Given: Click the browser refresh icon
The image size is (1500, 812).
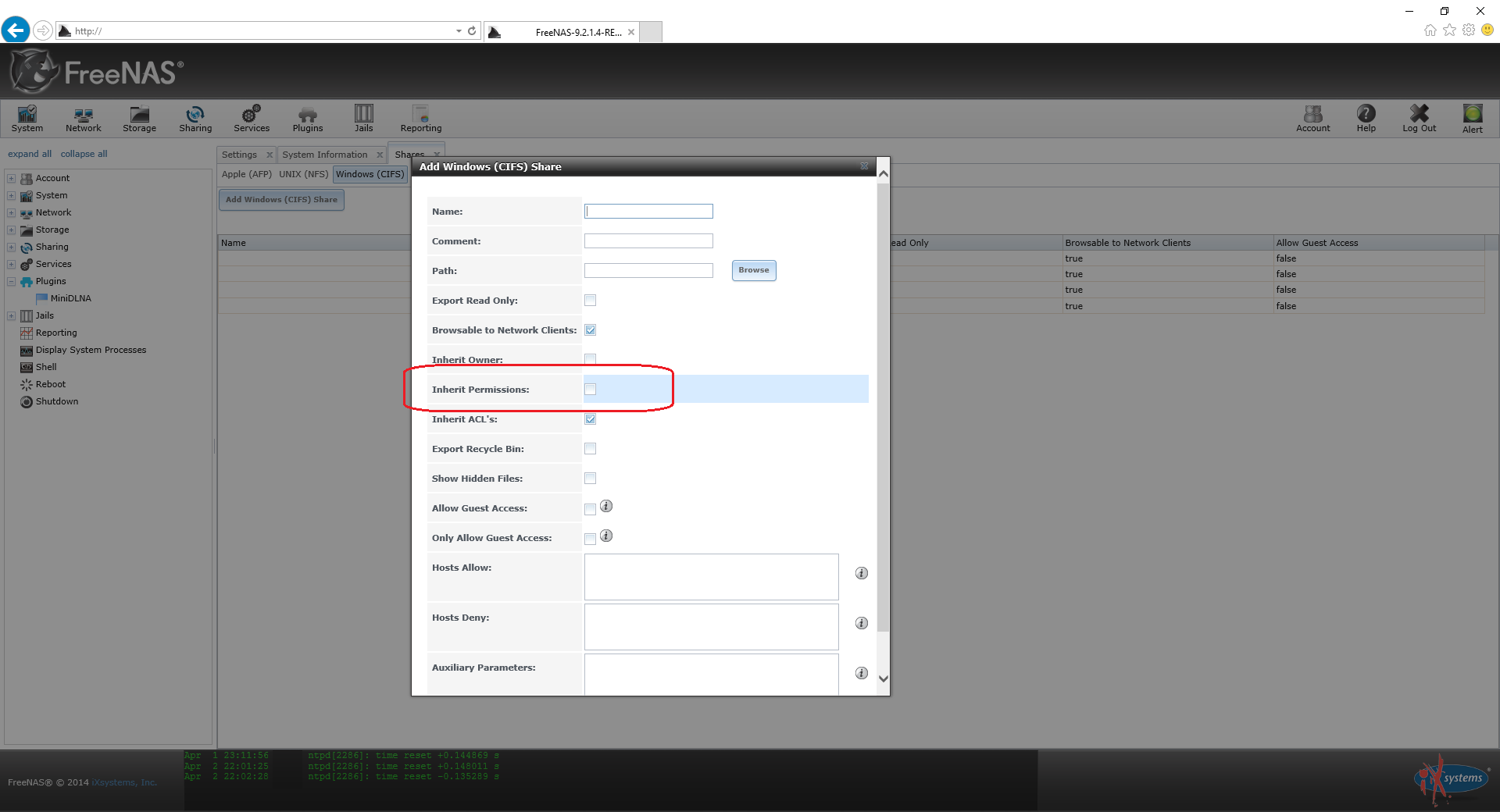Looking at the screenshot, I should (x=472, y=31).
